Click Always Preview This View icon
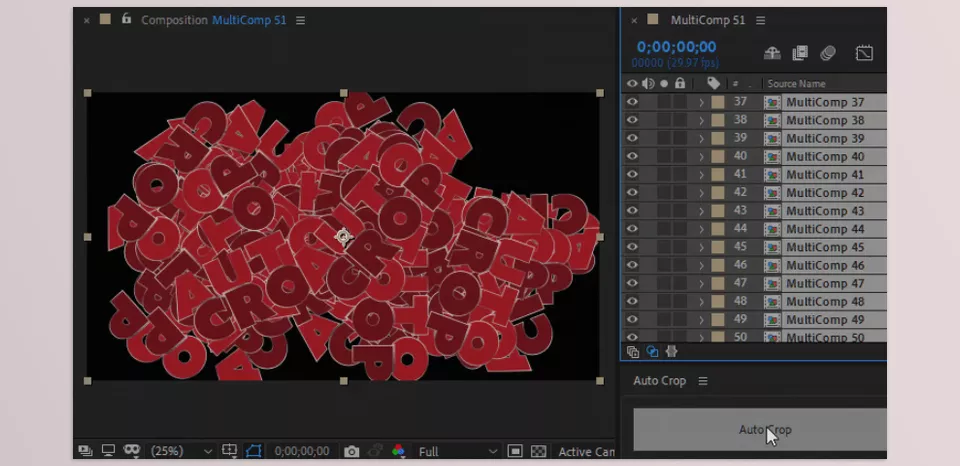Viewport: 960px width, 466px height. [x=86, y=451]
